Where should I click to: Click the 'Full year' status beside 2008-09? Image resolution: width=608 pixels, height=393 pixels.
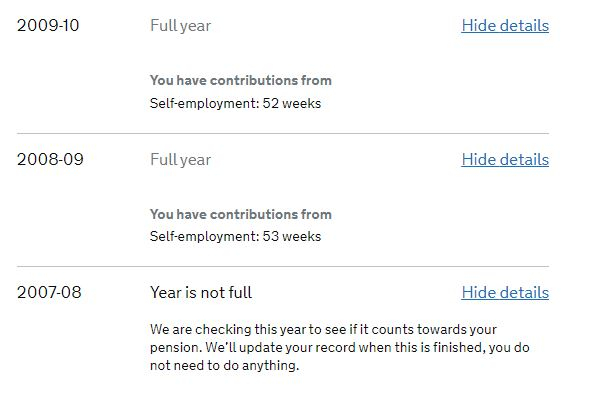coord(181,160)
